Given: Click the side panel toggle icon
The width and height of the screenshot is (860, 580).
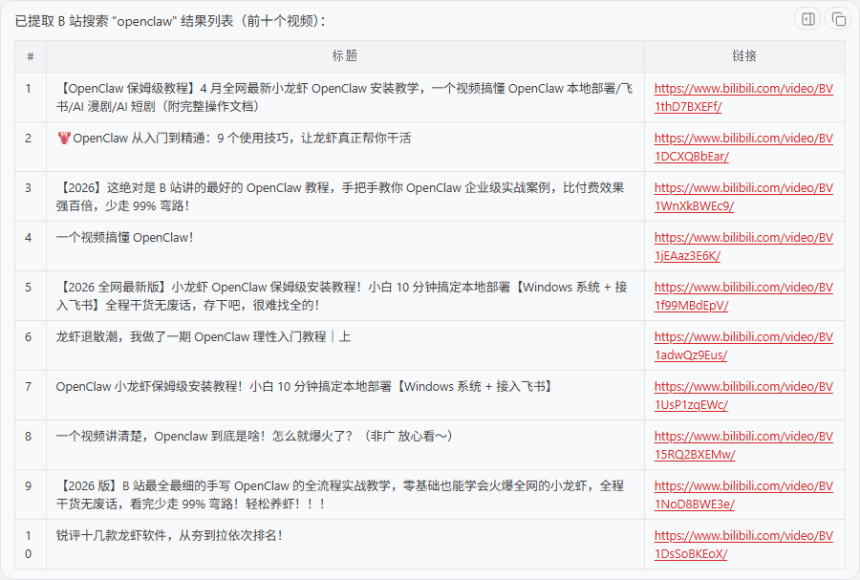Looking at the screenshot, I should click(x=808, y=20).
